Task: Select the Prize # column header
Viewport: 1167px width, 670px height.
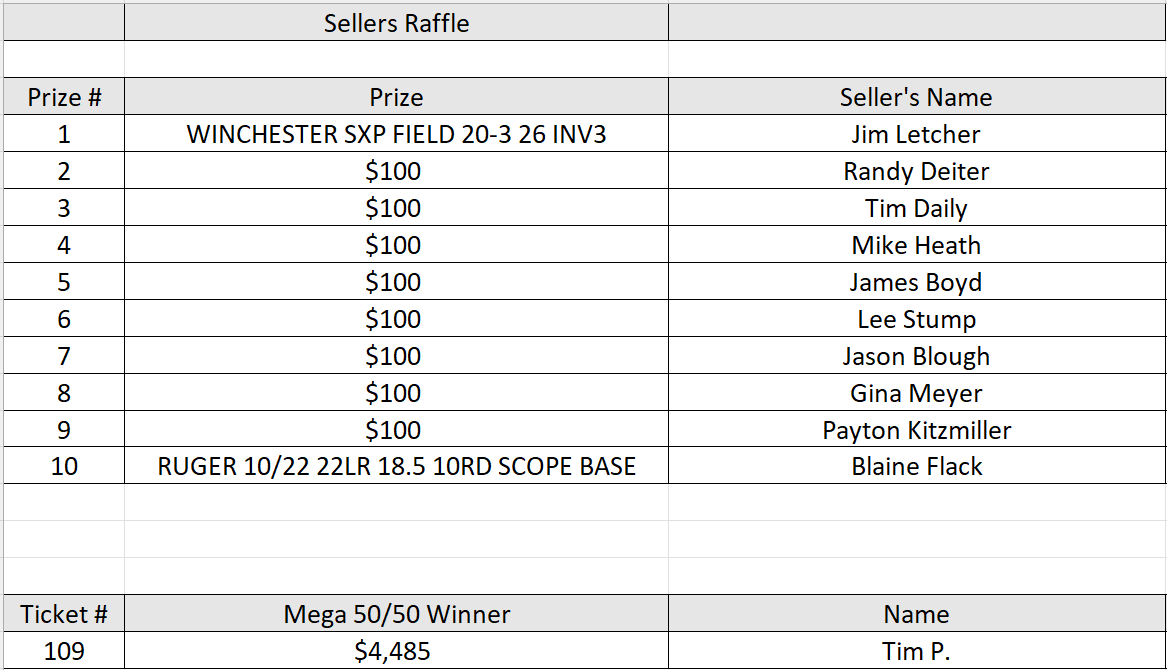Action: (x=64, y=97)
